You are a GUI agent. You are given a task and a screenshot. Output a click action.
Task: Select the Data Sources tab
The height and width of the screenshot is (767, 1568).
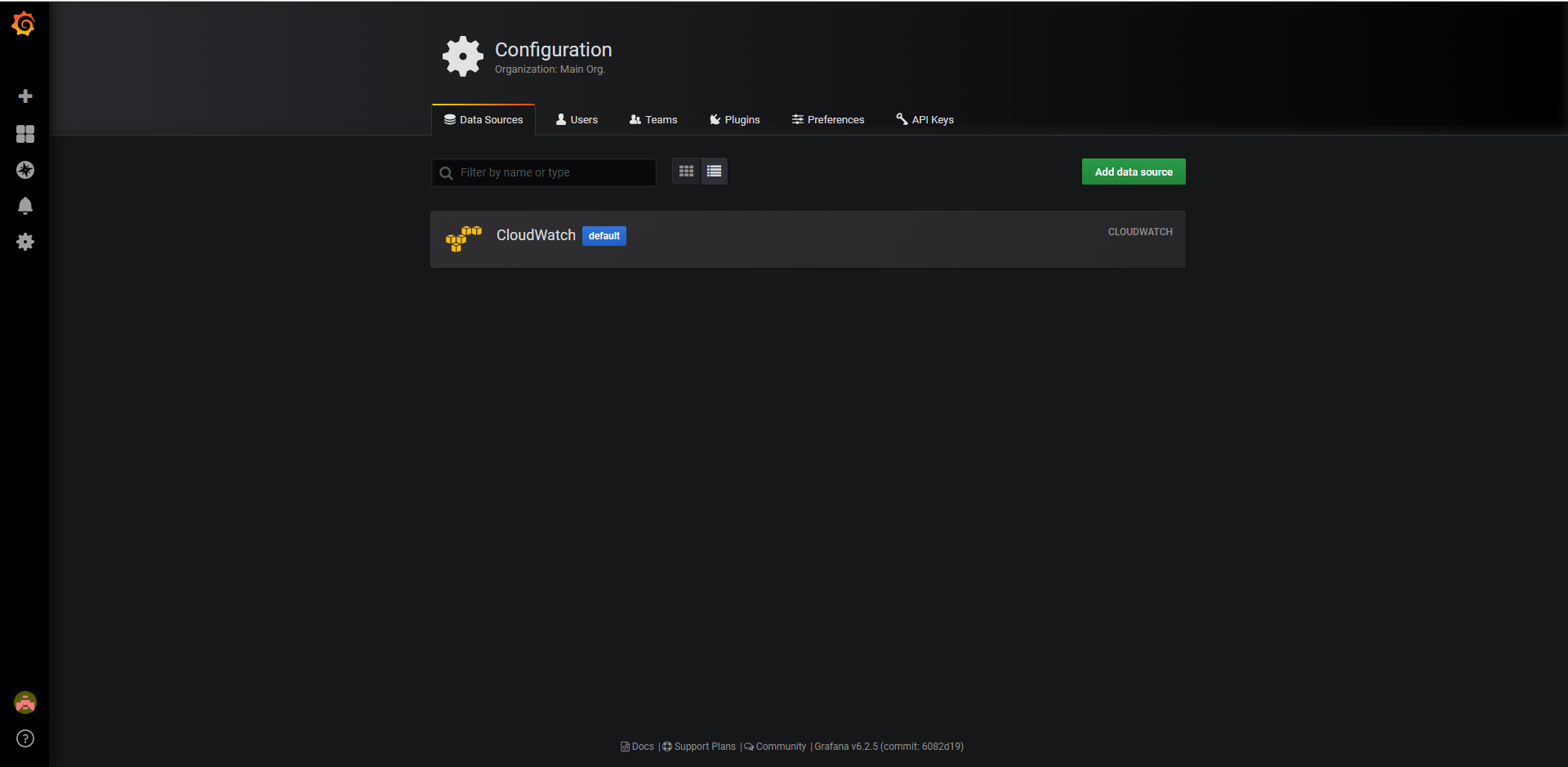483,119
